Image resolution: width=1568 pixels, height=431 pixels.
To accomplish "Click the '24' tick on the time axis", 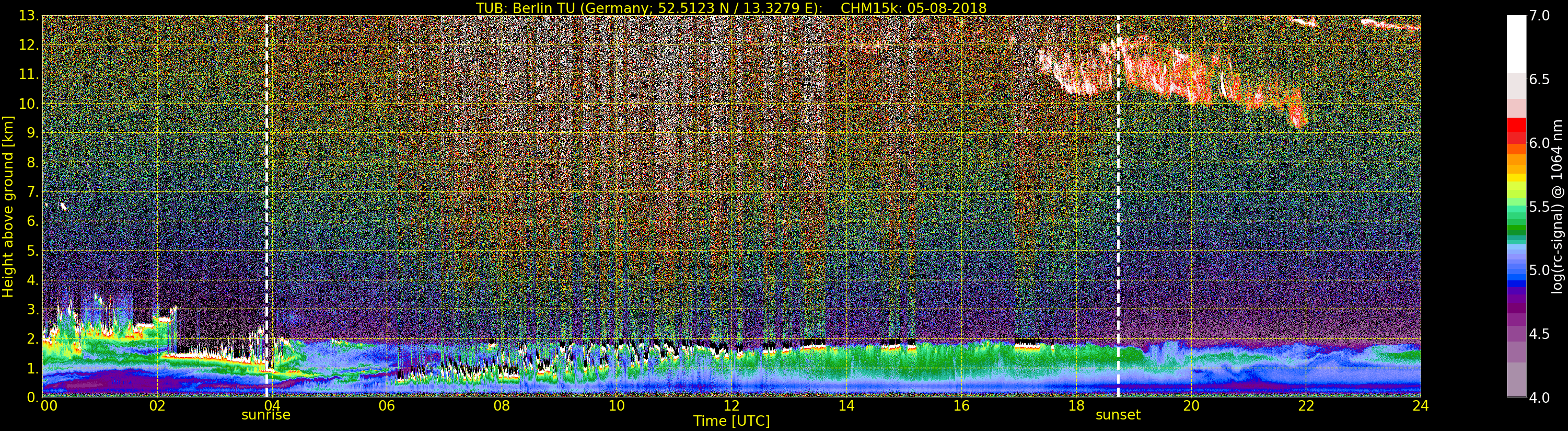I will click(1421, 406).
